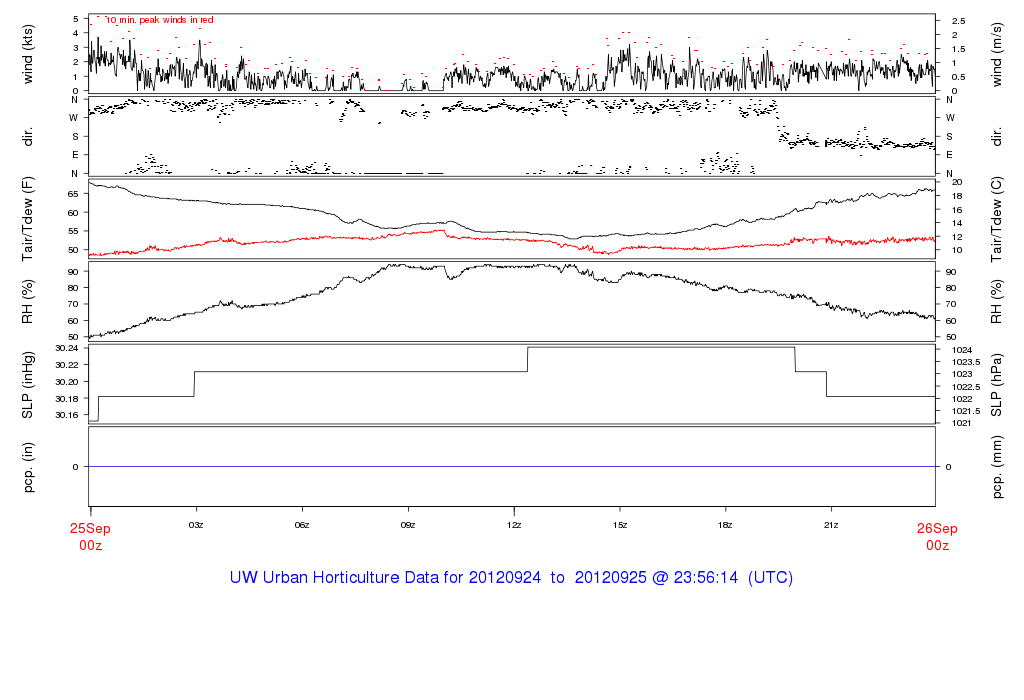
Task: Click the red dew point curve
Action: pos(512,240)
